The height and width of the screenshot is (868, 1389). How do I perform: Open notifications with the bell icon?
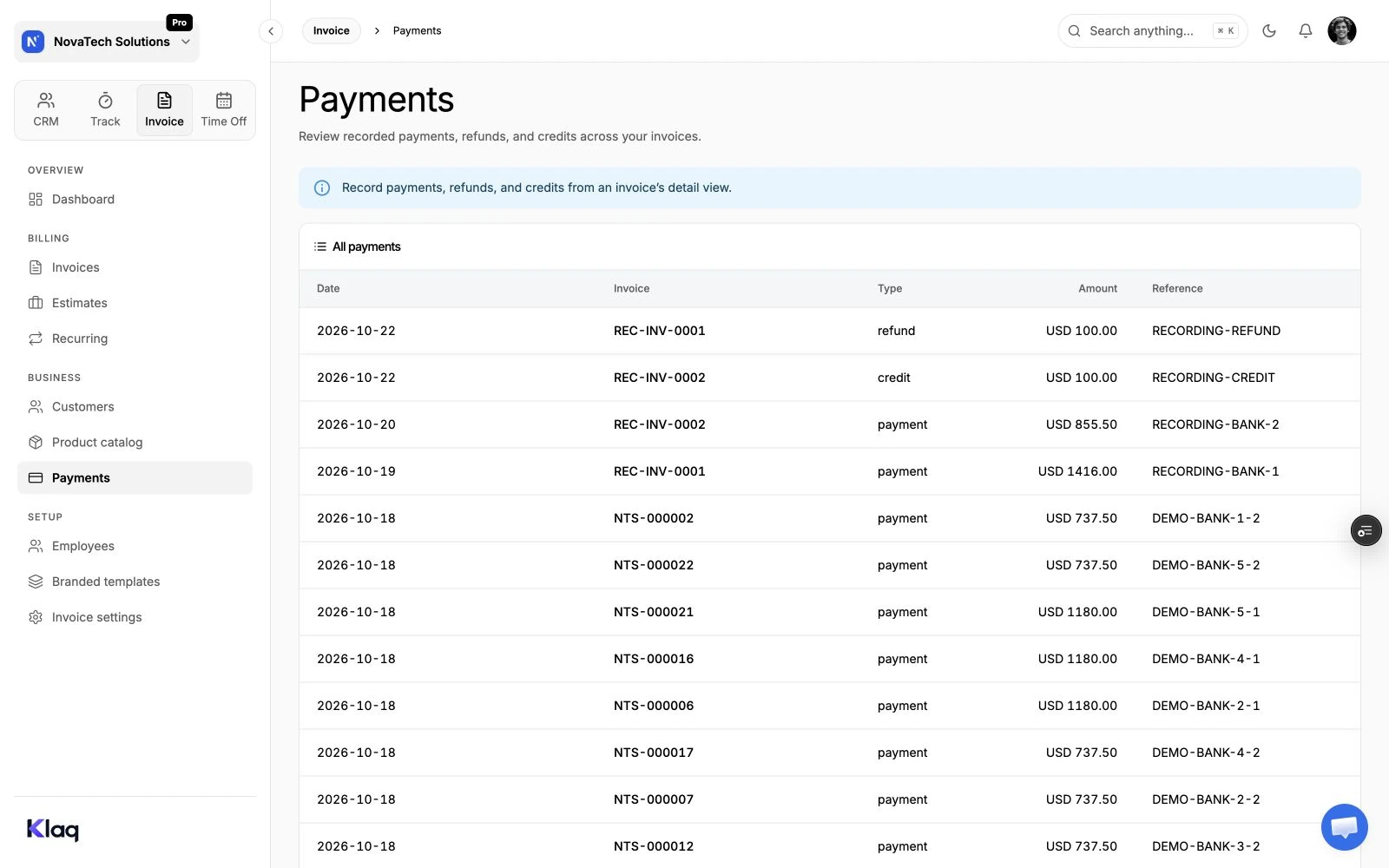[1306, 30]
